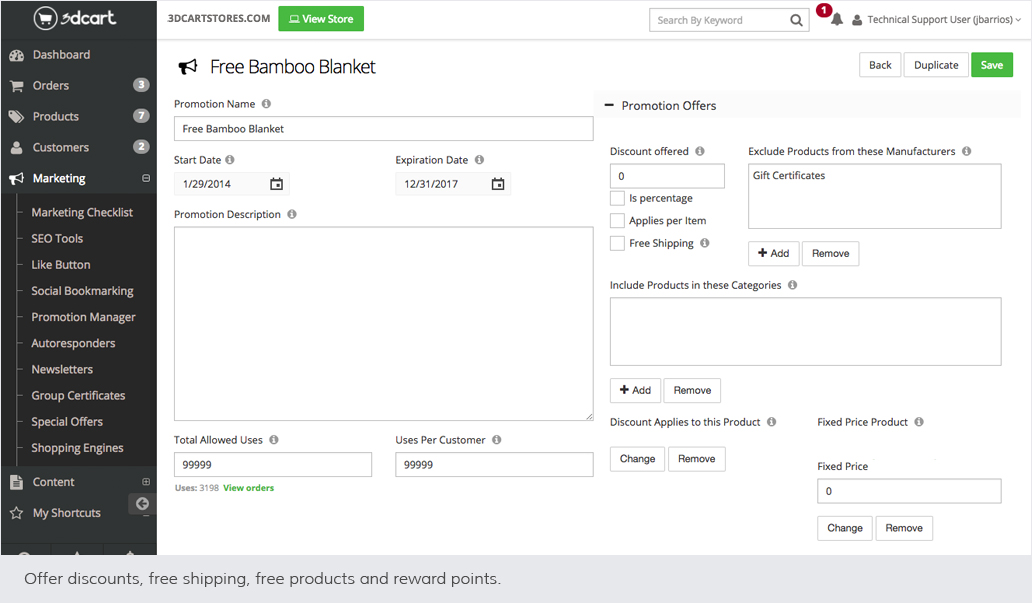Go to SEO Tools in sidebar
The image size is (1034, 603).
[57, 239]
